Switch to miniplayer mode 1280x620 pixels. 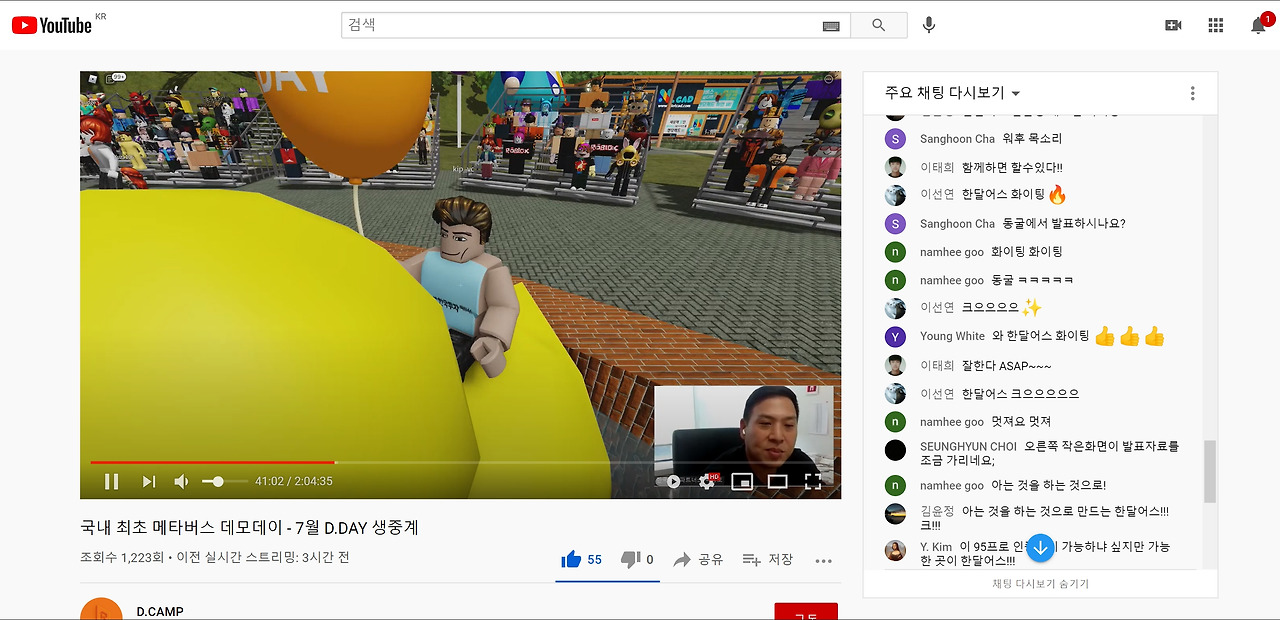742,481
